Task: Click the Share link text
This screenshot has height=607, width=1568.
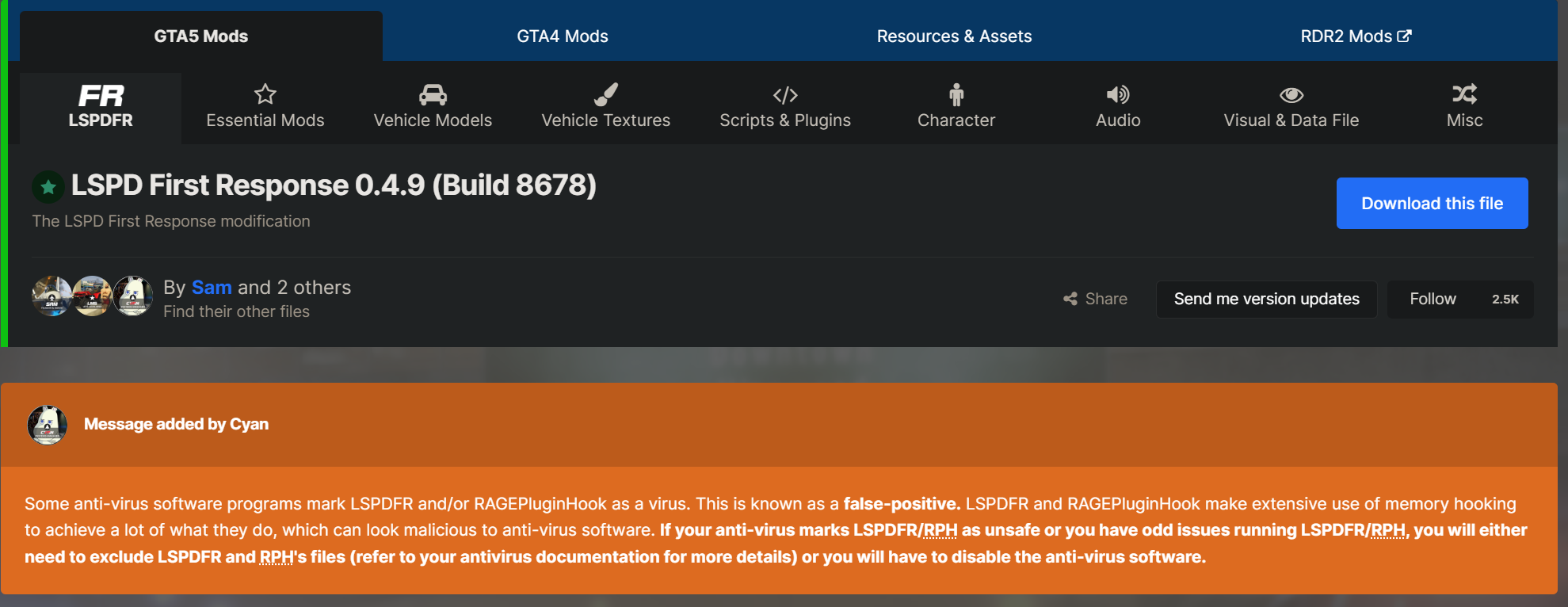Action: (1106, 299)
